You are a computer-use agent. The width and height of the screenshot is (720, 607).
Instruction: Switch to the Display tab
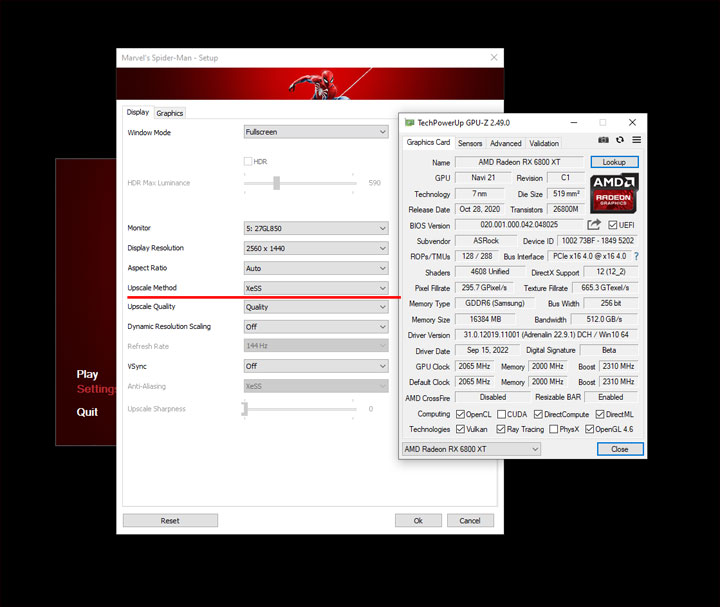pos(138,112)
